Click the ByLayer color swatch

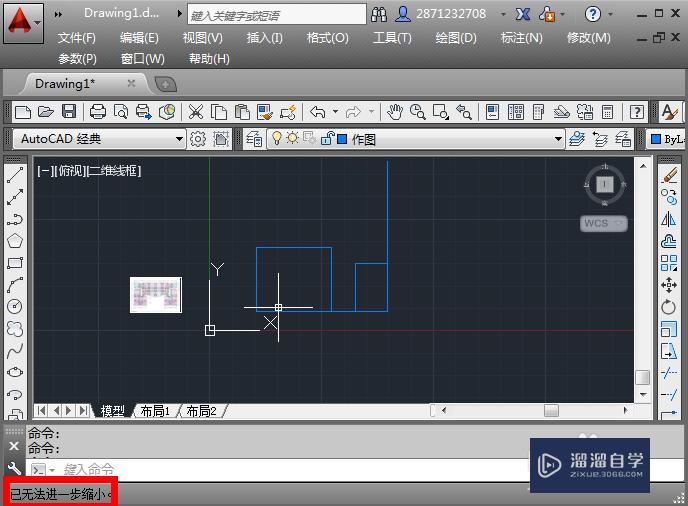point(656,139)
